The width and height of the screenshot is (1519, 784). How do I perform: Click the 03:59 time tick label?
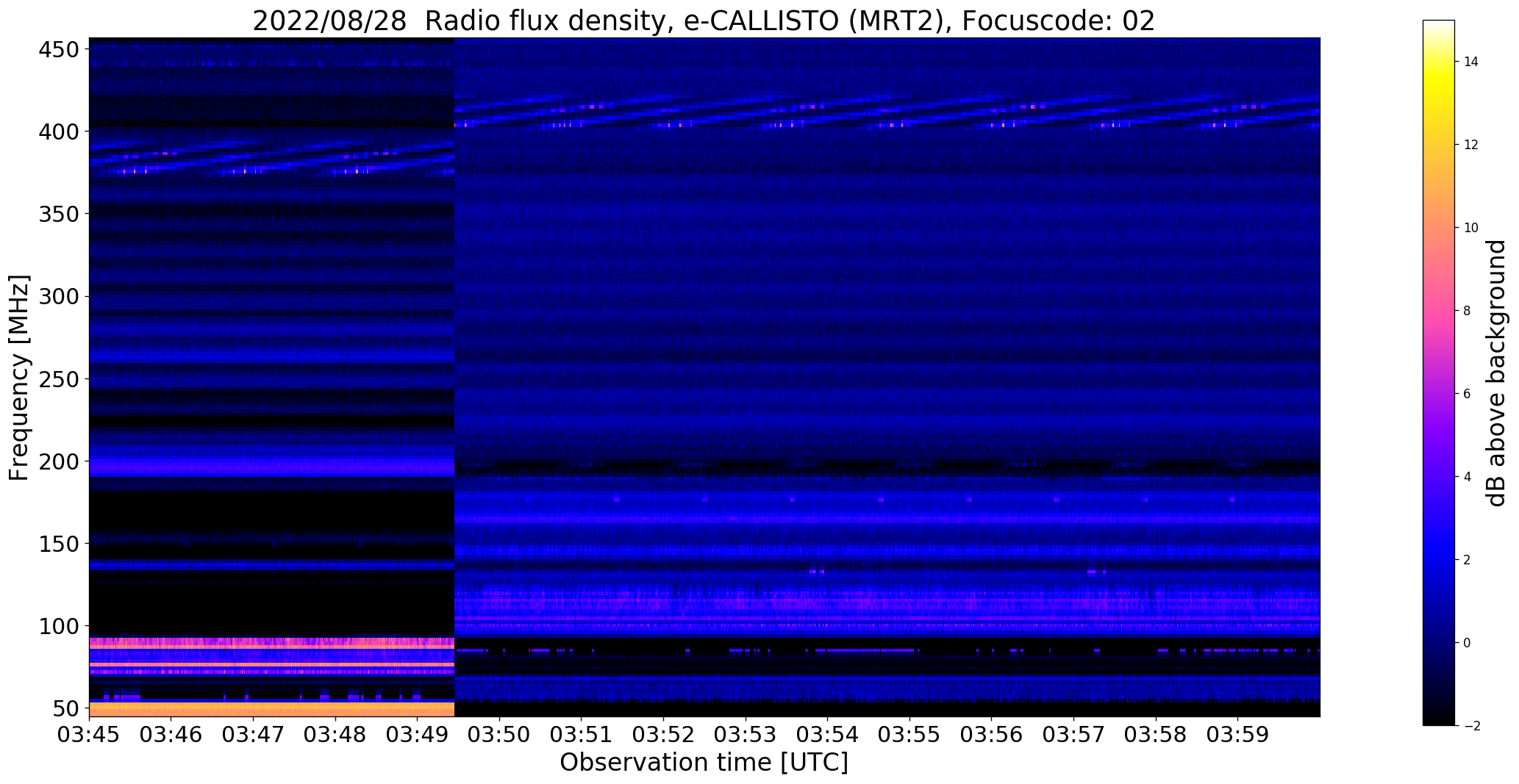pyautogui.click(x=1238, y=733)
